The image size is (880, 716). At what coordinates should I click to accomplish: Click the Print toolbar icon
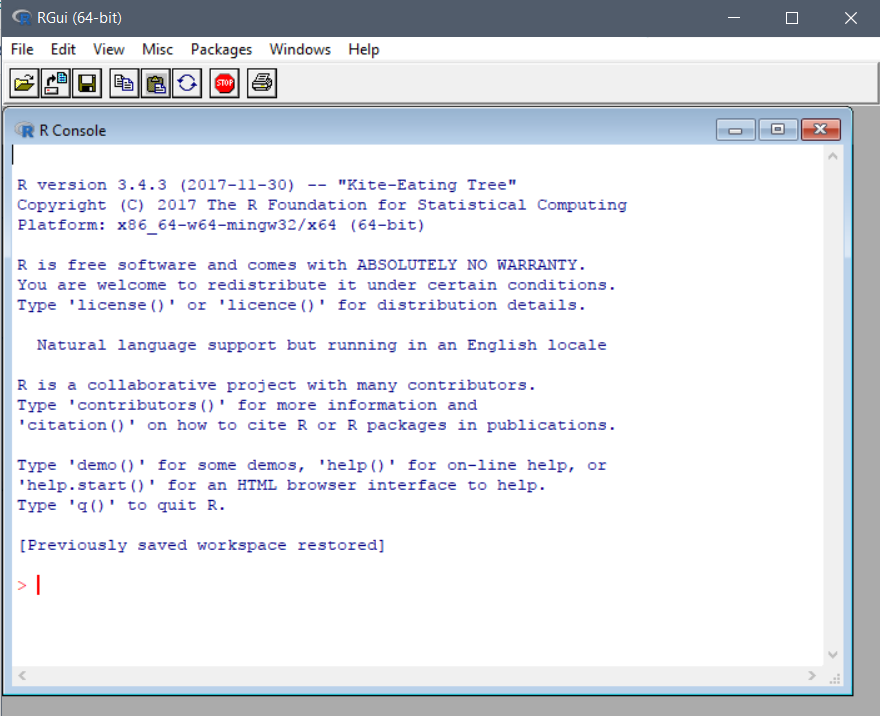click(x=262, y=84)
